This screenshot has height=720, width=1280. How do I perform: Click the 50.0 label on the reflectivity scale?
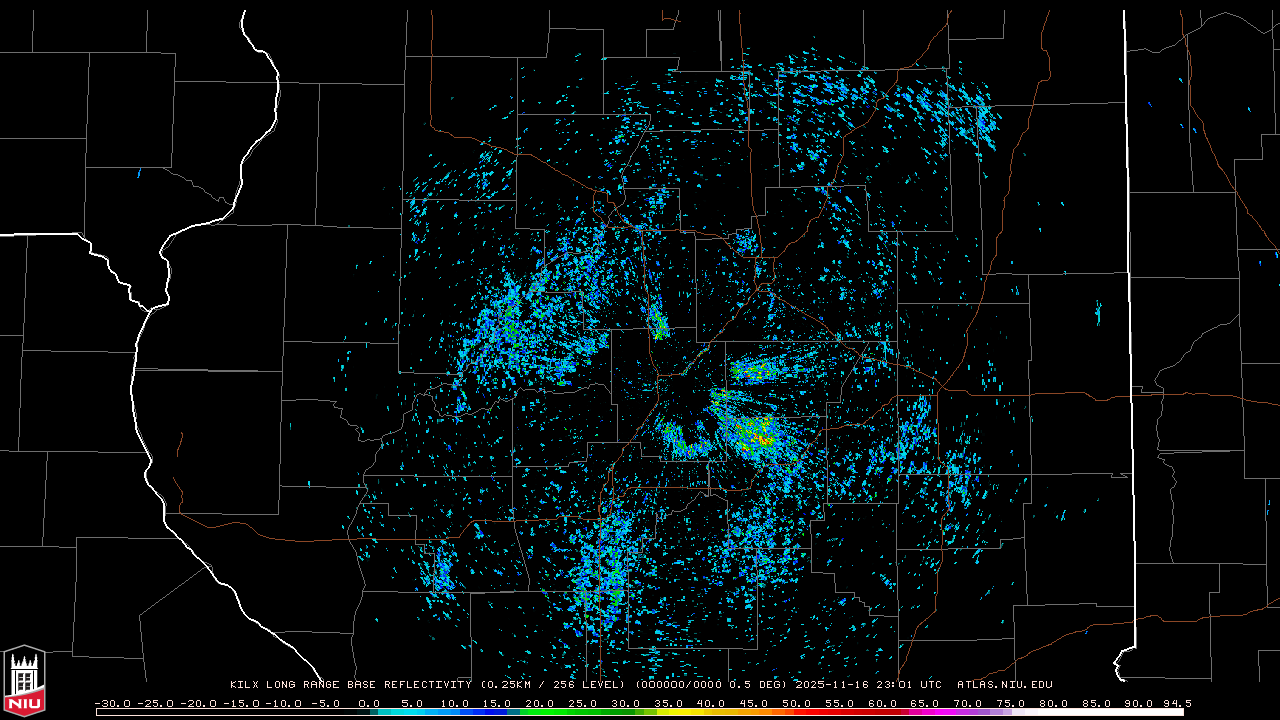[796, 703]
